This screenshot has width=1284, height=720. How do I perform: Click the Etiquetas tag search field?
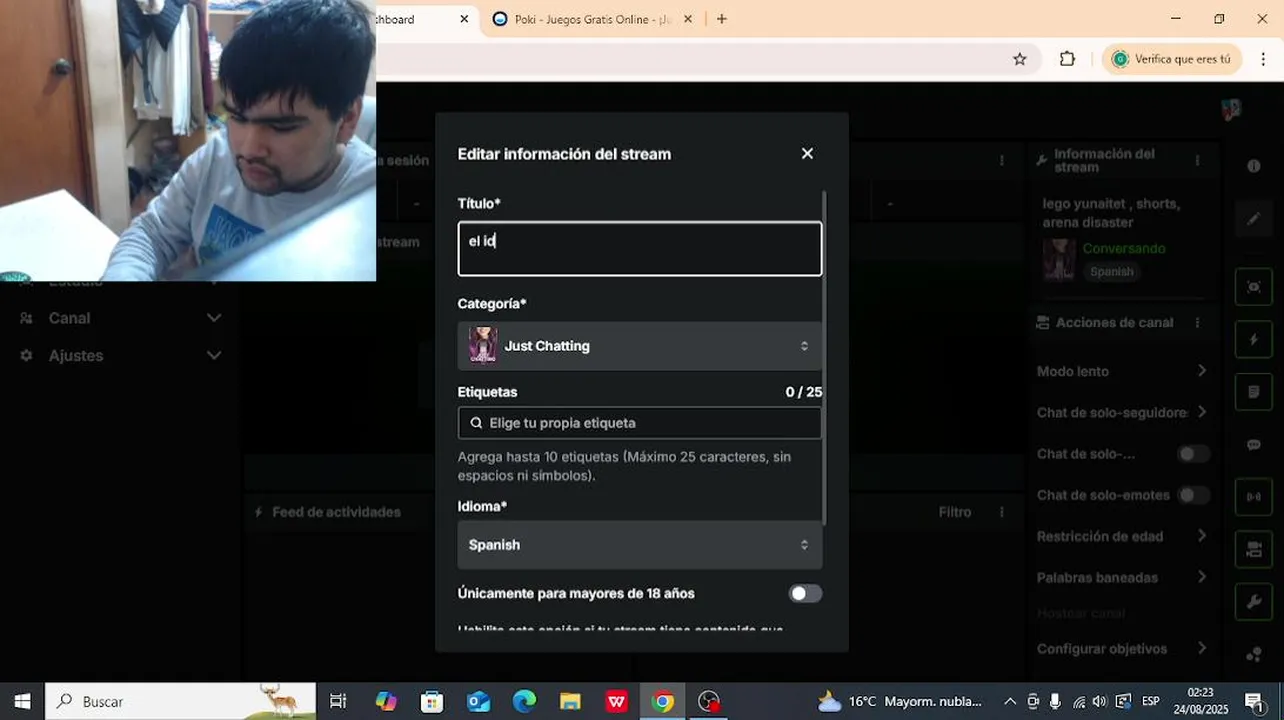click(640, 423)
